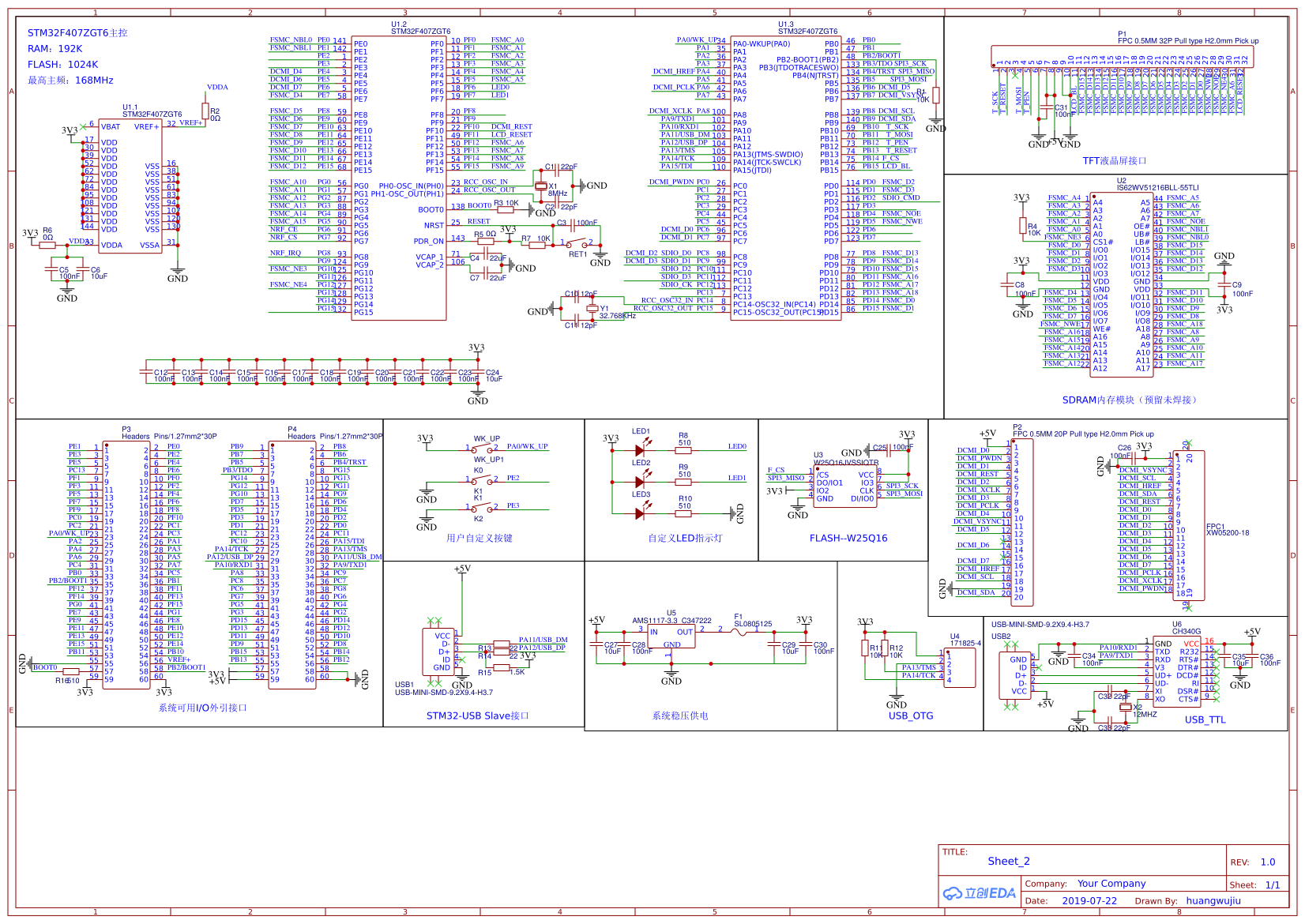
Task: Click the 'U6' designator above CH340G
Action: point(1177,624)
